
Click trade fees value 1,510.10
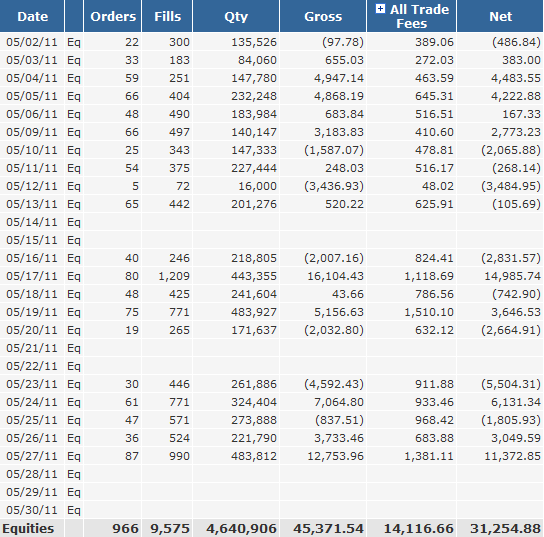(x=429, y=312)
